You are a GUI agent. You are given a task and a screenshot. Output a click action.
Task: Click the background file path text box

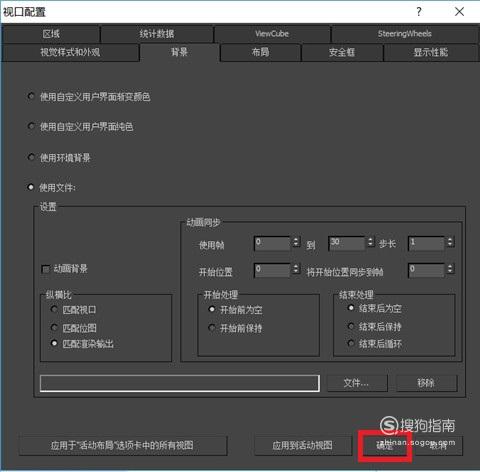point(180,383)
